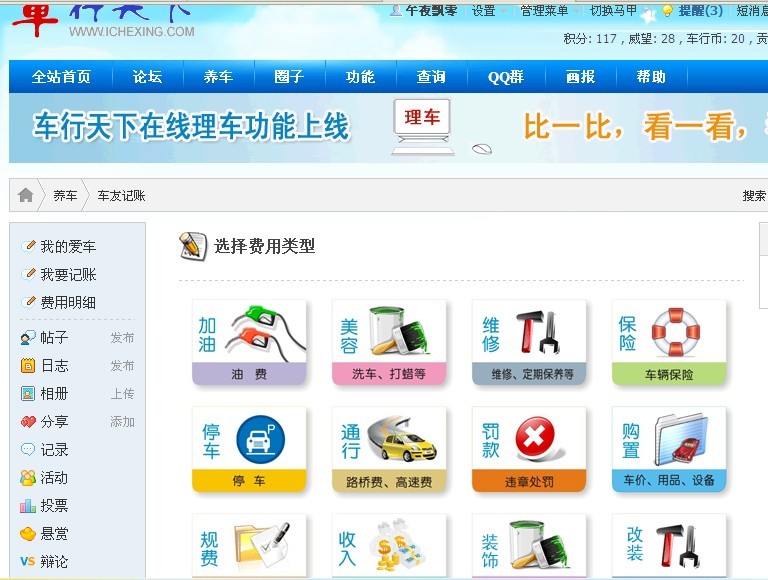
Task: Click 发布 next to 帖子
Action: (x=122, y=338)
